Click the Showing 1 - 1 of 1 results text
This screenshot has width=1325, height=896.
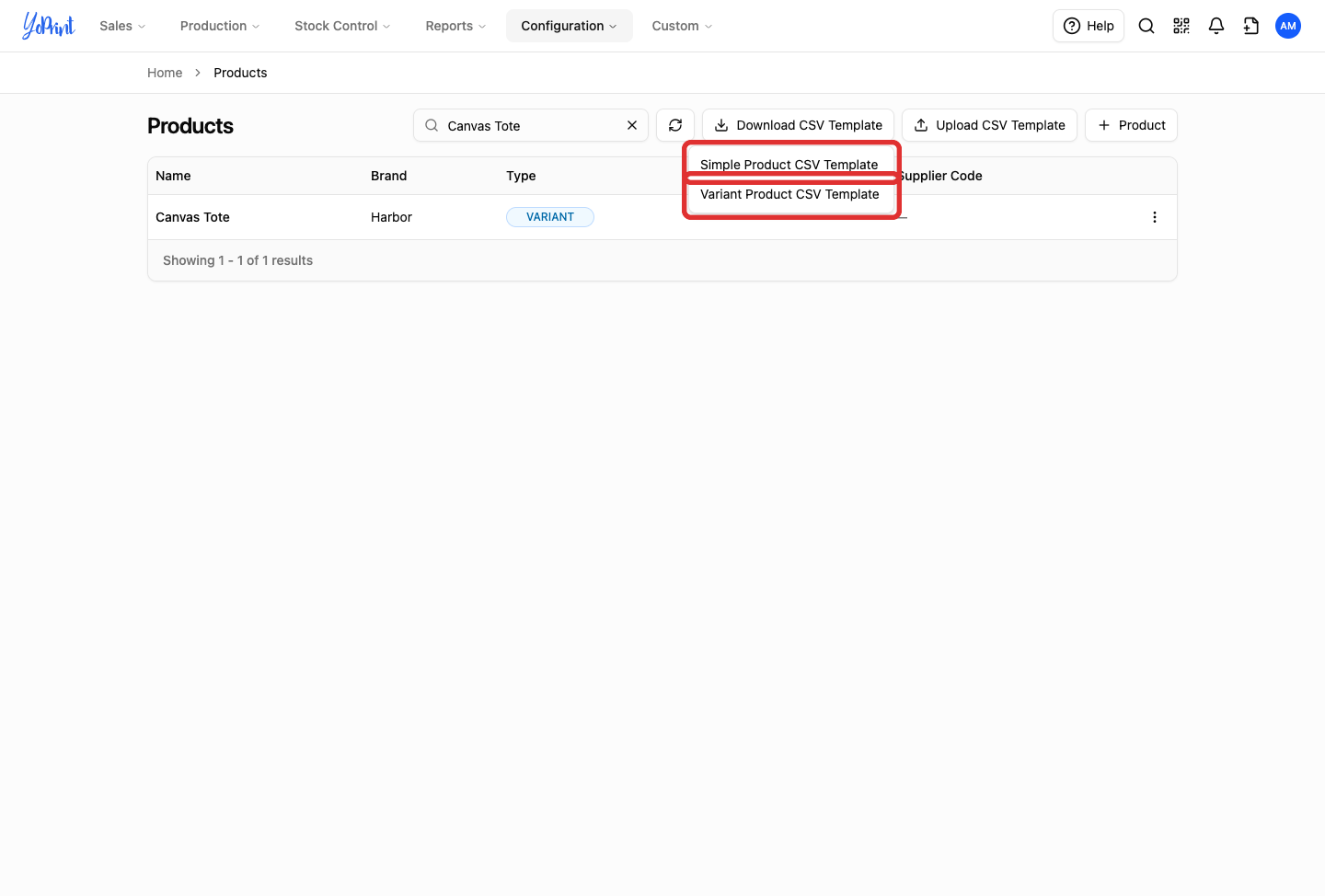(237, 260)
